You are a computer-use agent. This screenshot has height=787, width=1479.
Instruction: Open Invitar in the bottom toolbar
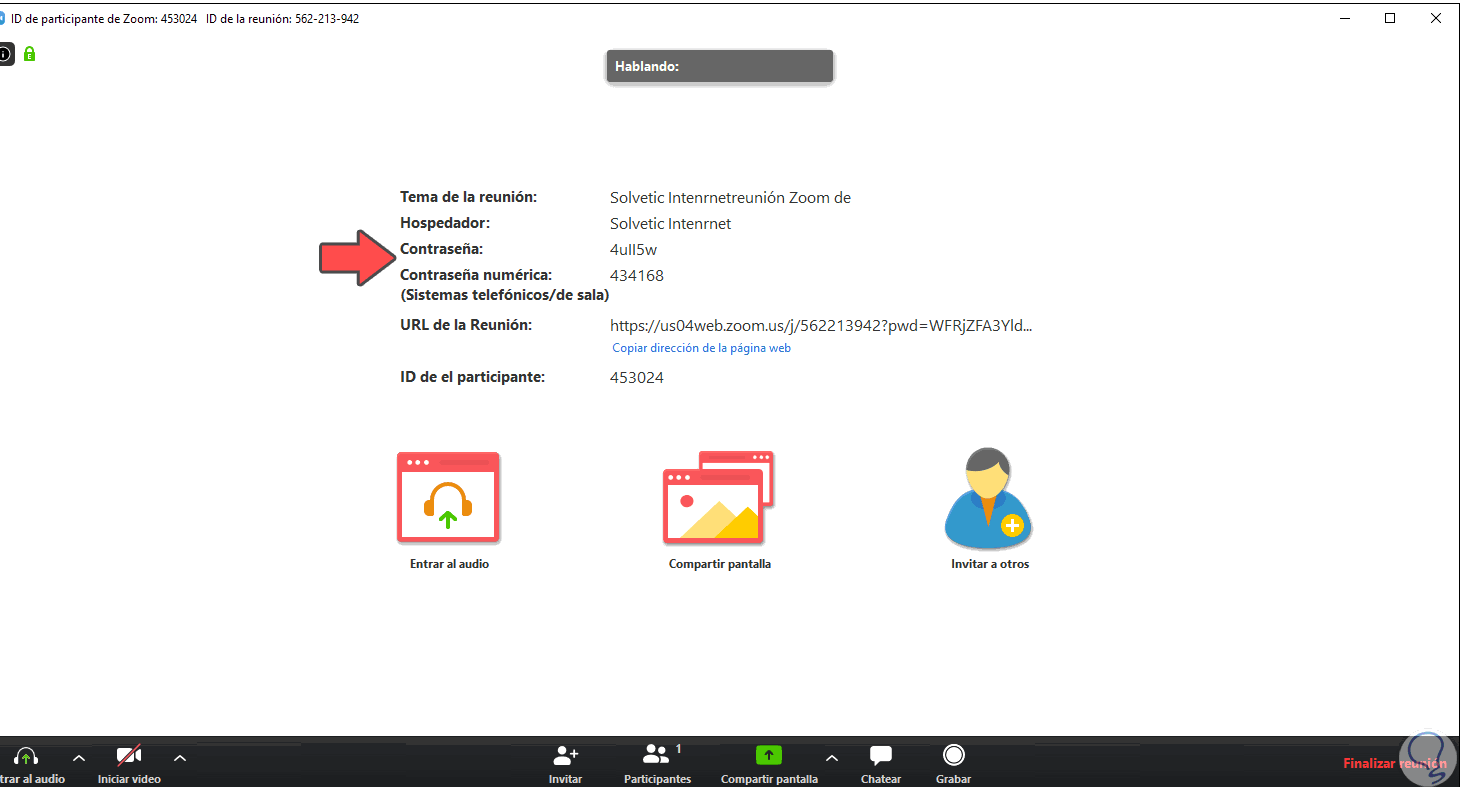click(x=566, y=765)
